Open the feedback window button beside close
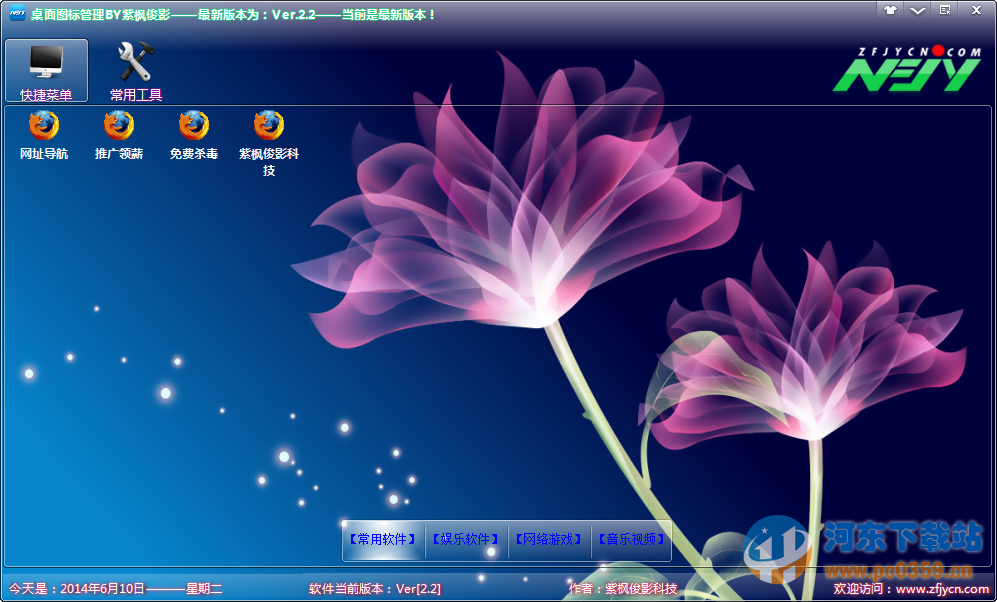 tap(944, 10)
